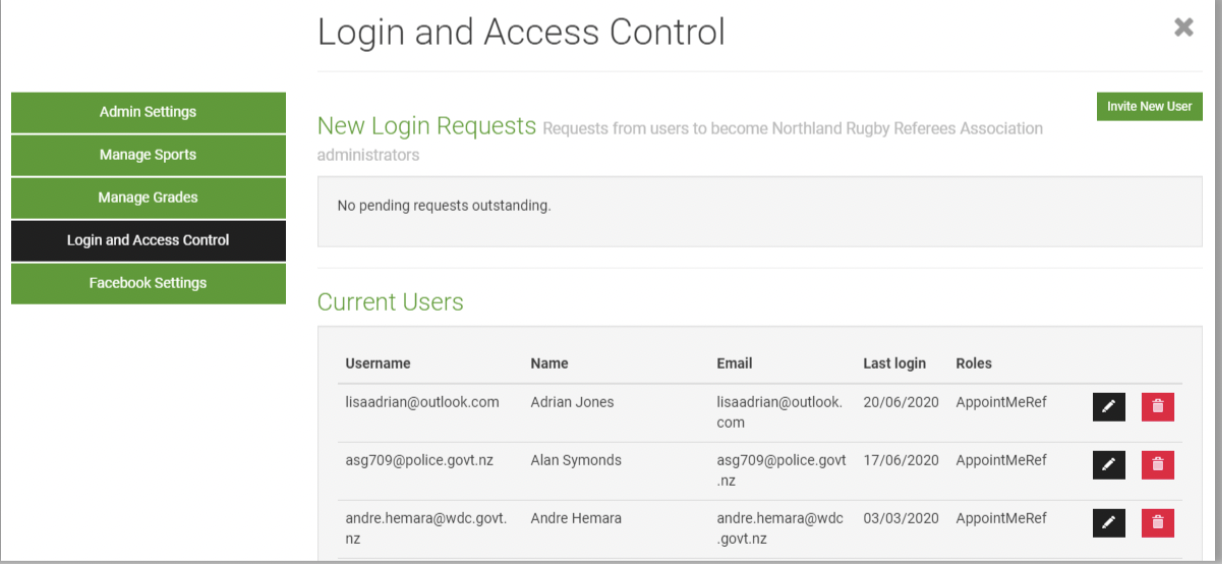Click pencil icon for Alan Symonds

[1108, 465]
